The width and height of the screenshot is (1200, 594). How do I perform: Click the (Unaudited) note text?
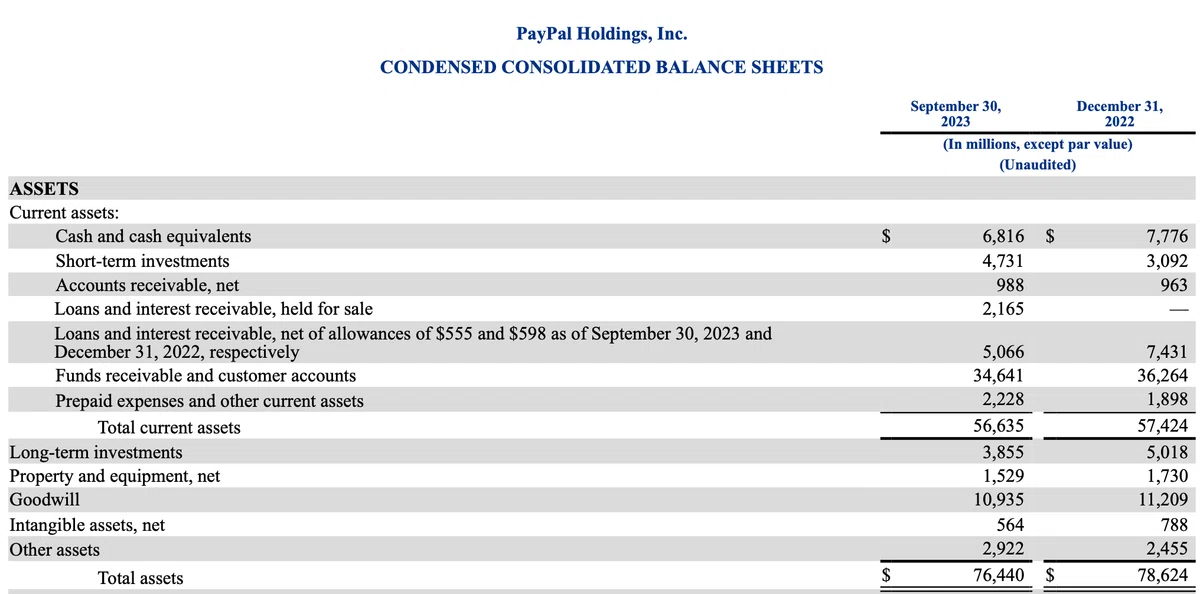(x=1037, y=165)
